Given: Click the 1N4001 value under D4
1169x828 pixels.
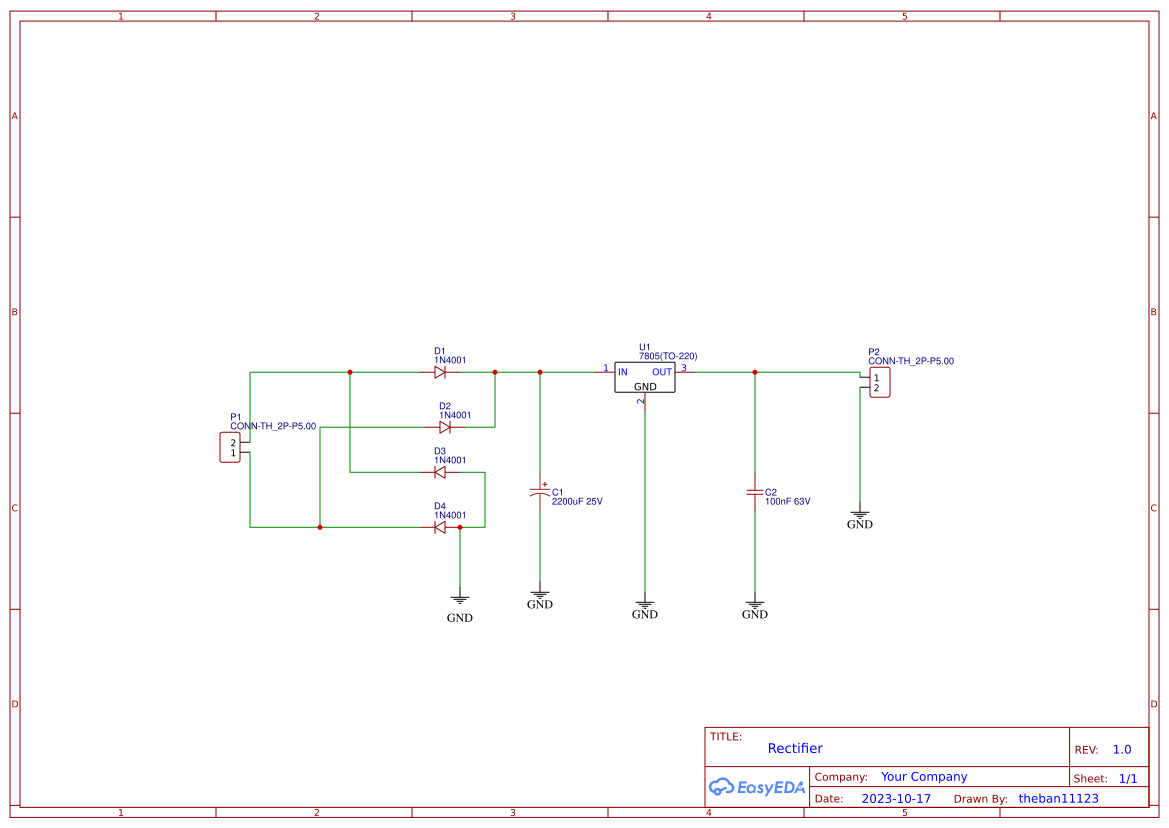Looking at the screenshot, I should pyautogui.click(x=450, y=515).
